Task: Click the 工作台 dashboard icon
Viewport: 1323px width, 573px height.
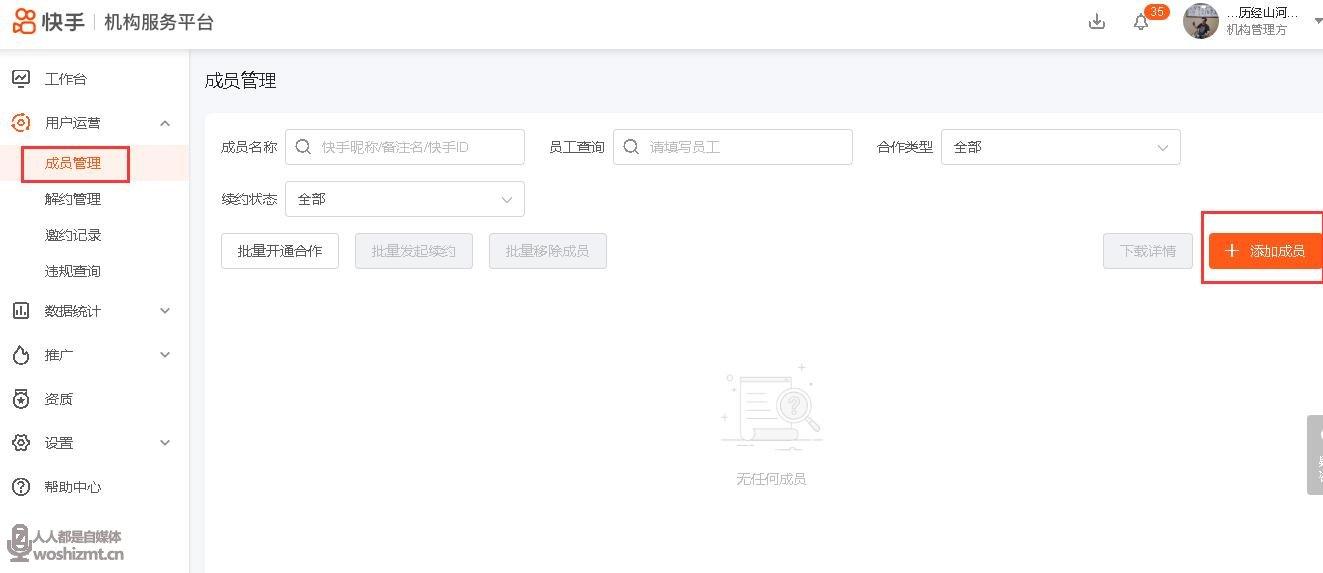Action: [21, 79]
